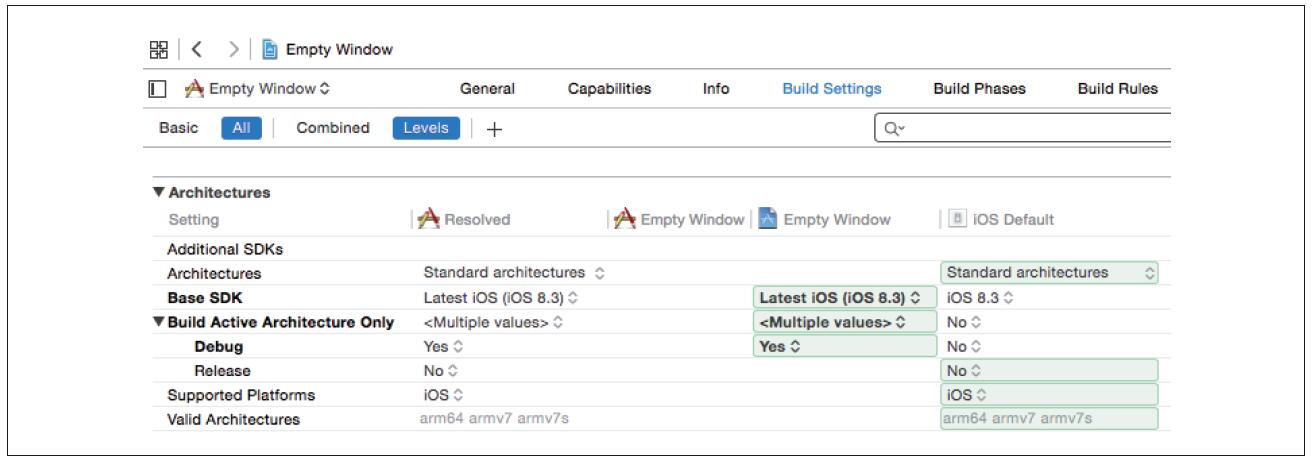Select the Architectures setting name

pyautogui.click(x=214, y=273)
